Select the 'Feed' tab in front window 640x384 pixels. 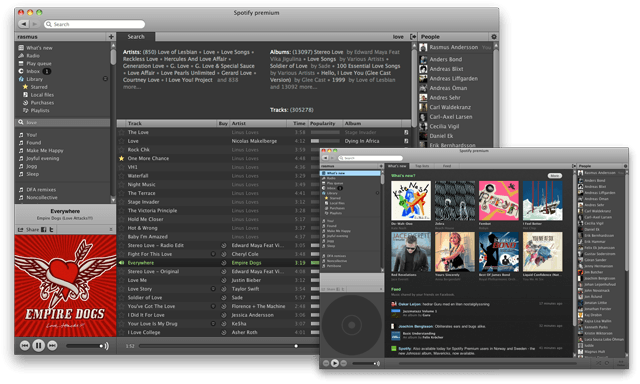click(447, 166)
